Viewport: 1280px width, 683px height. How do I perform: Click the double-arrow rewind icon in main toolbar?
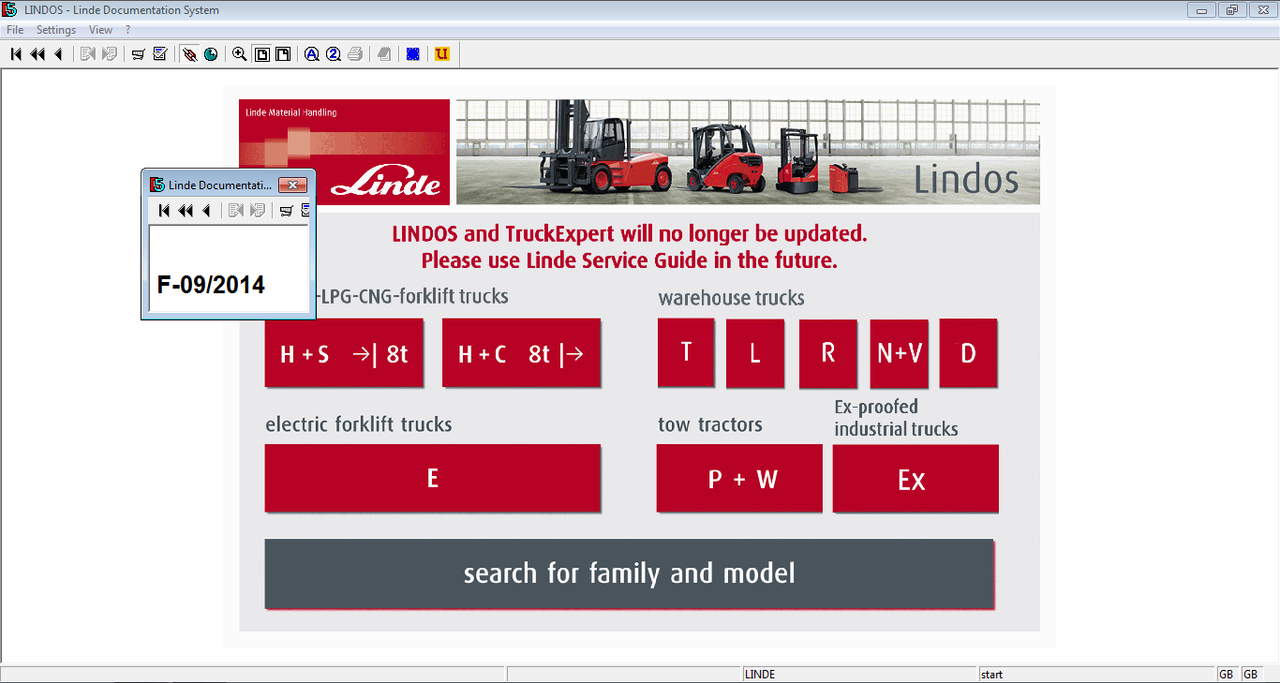click(x=38, y=54)
